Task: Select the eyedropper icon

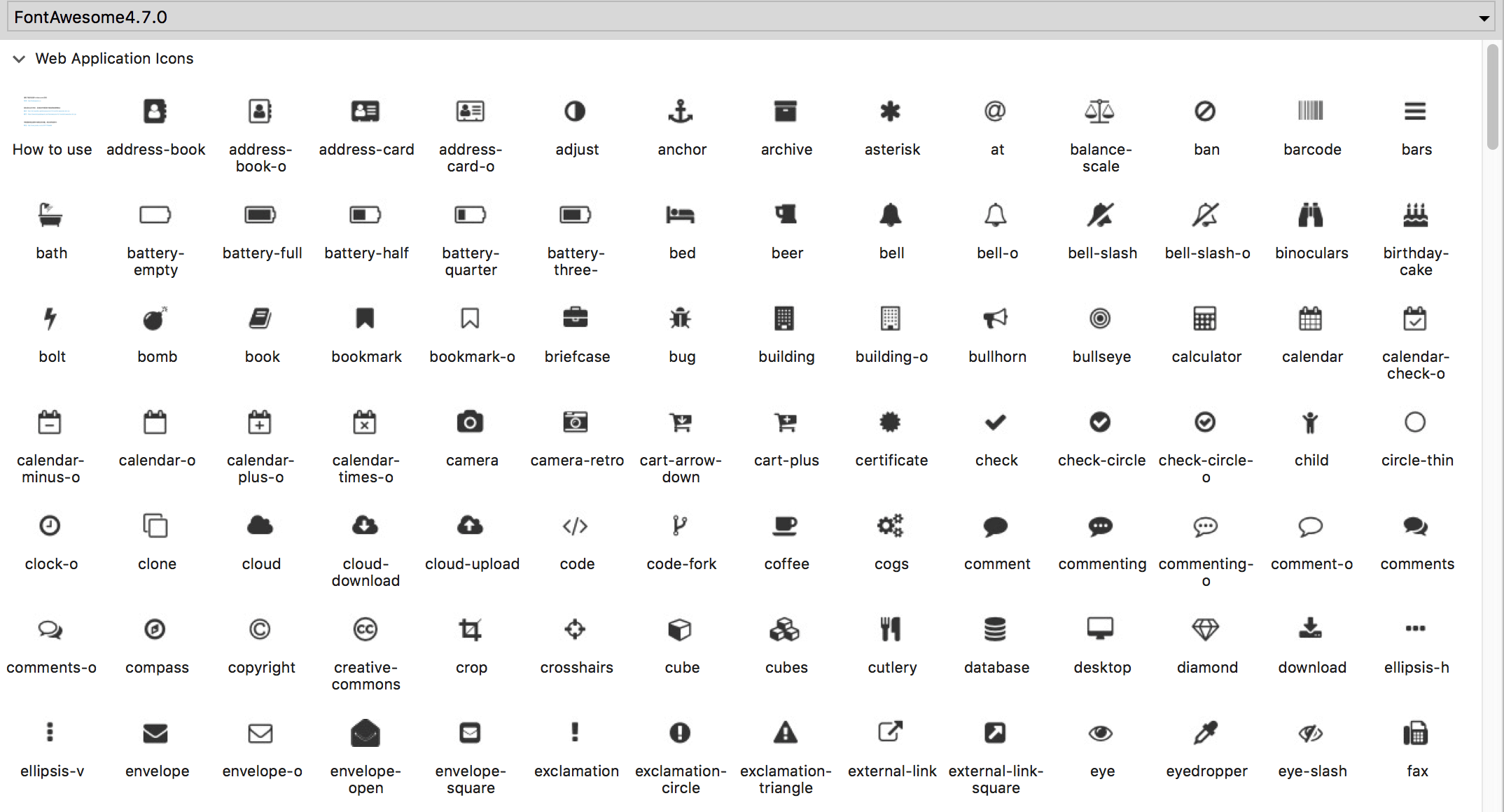Action: point(1205,733)
